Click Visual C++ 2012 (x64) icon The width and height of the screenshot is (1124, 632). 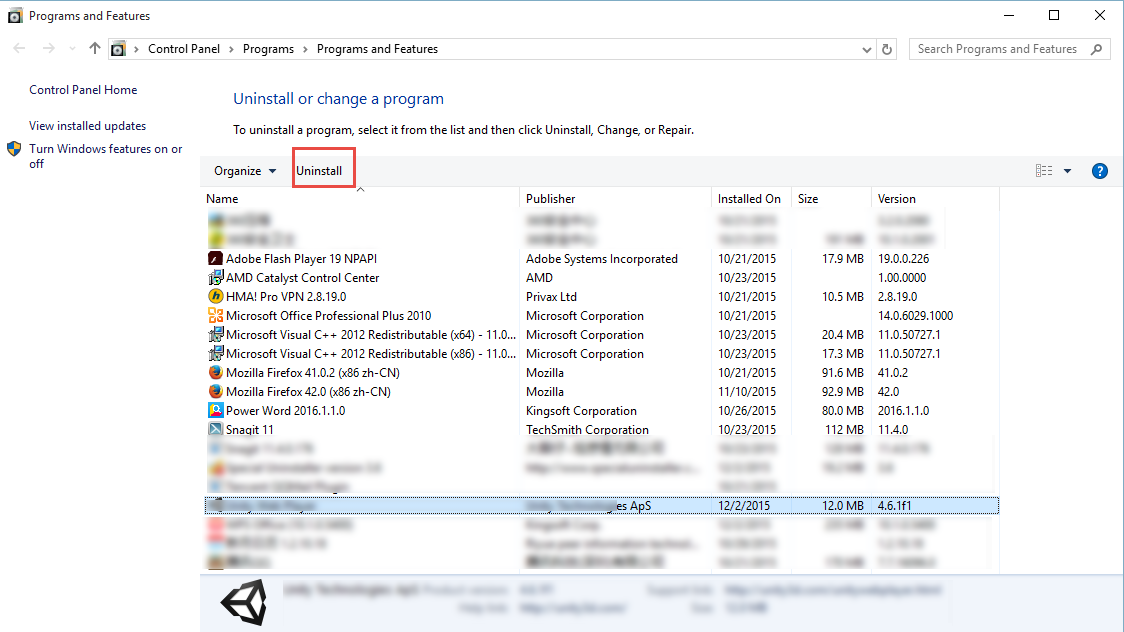(x=215, y=334)
